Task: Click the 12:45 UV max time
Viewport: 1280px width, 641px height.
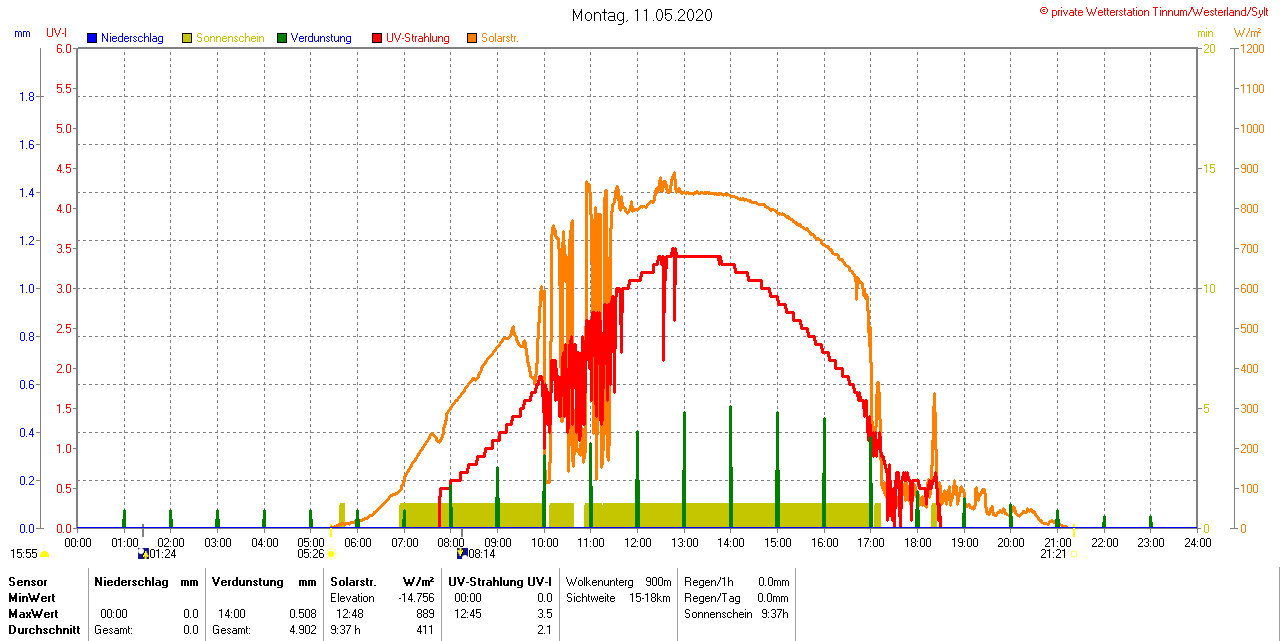Action: (x=468, y=613)
